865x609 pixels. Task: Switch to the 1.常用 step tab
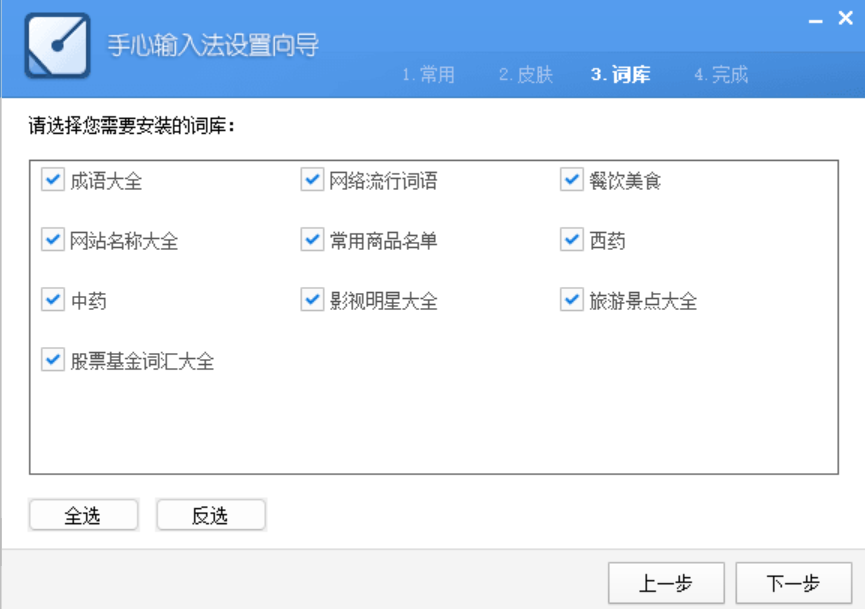pos(428,74)
